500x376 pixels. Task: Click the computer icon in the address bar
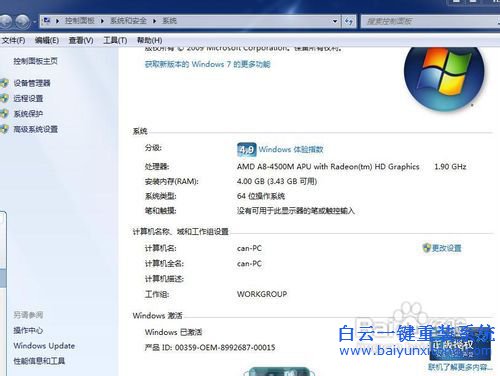click(47, 21)
